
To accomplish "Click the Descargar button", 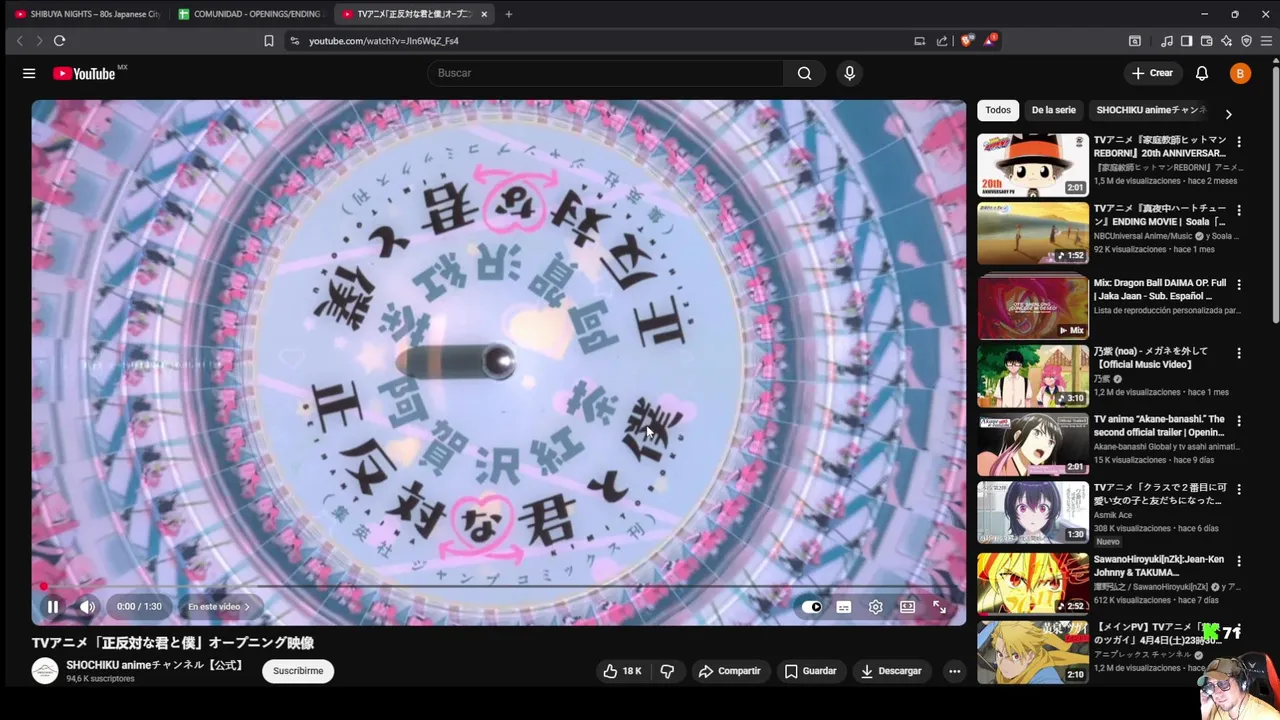I will [891, 671].
